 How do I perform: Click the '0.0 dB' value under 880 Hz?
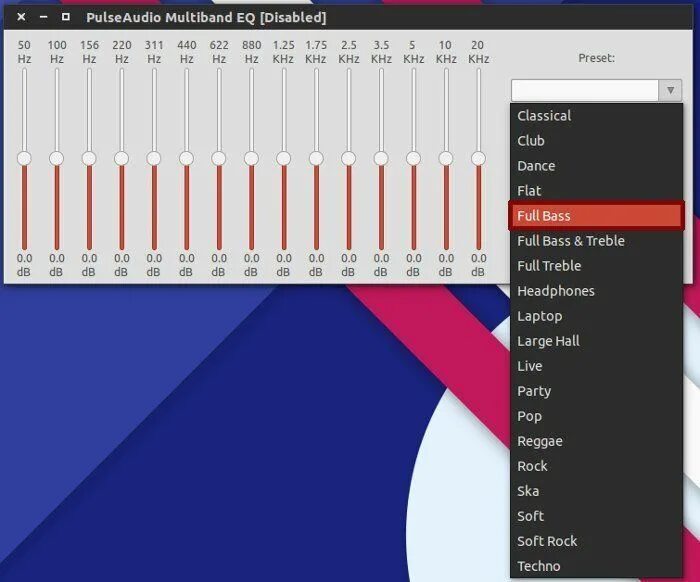251,265
